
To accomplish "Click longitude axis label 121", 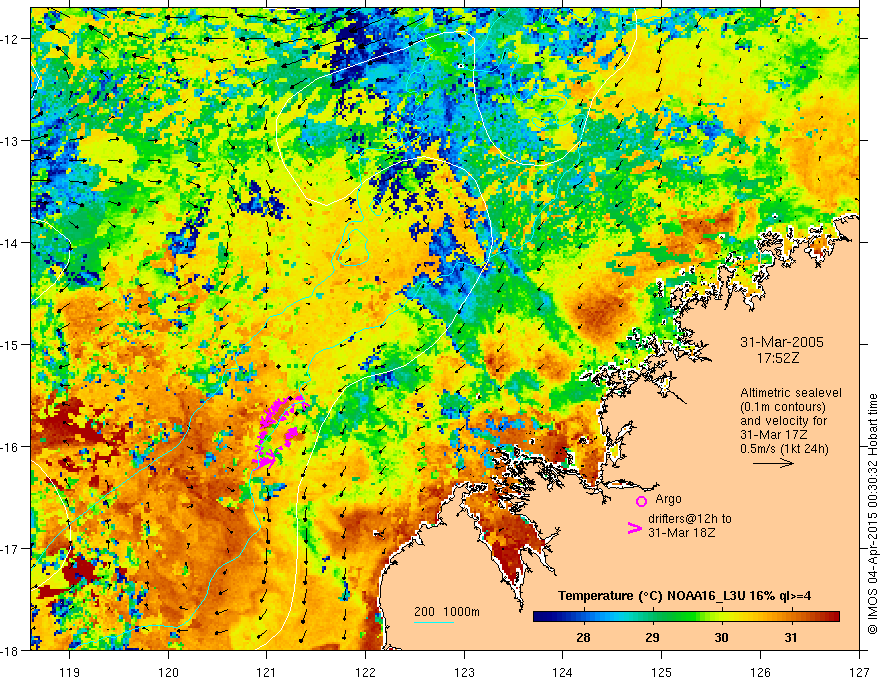I will point(267,672).
